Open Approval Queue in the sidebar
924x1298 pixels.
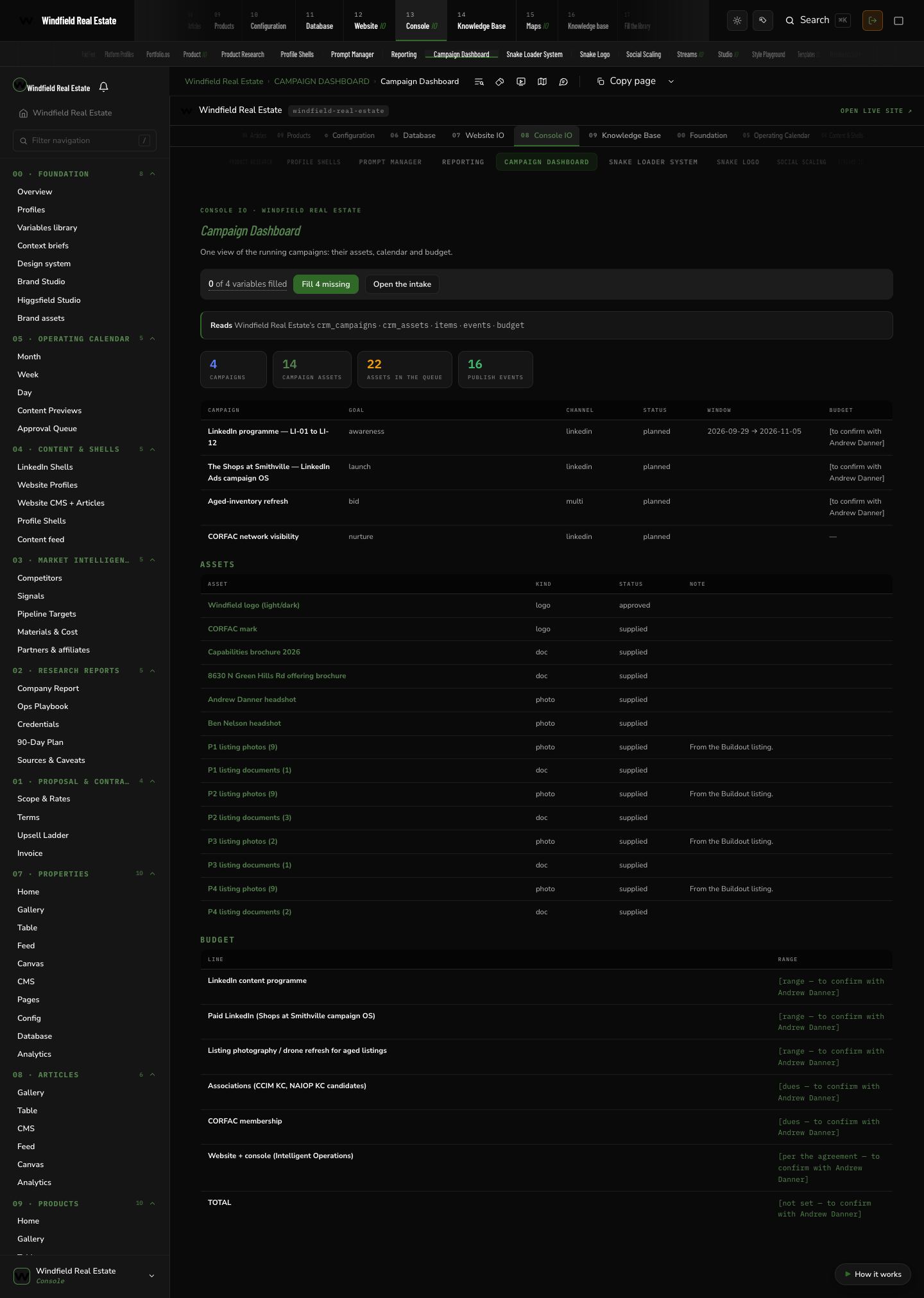click(x=47, y=429)
